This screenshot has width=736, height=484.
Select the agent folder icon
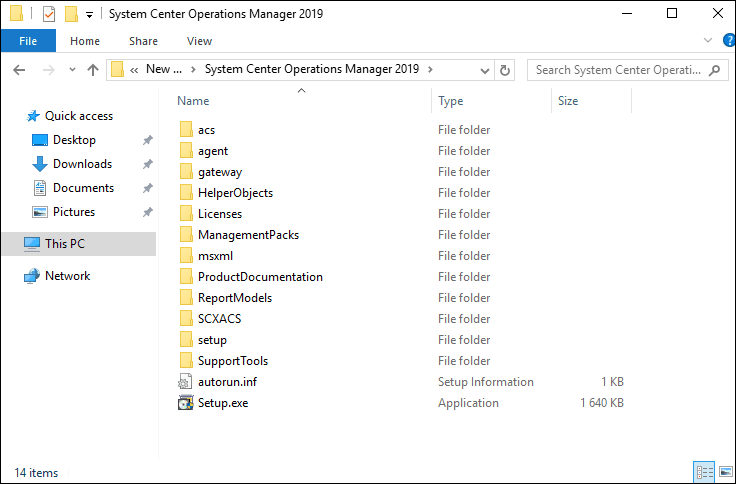(x=186, y=151)
